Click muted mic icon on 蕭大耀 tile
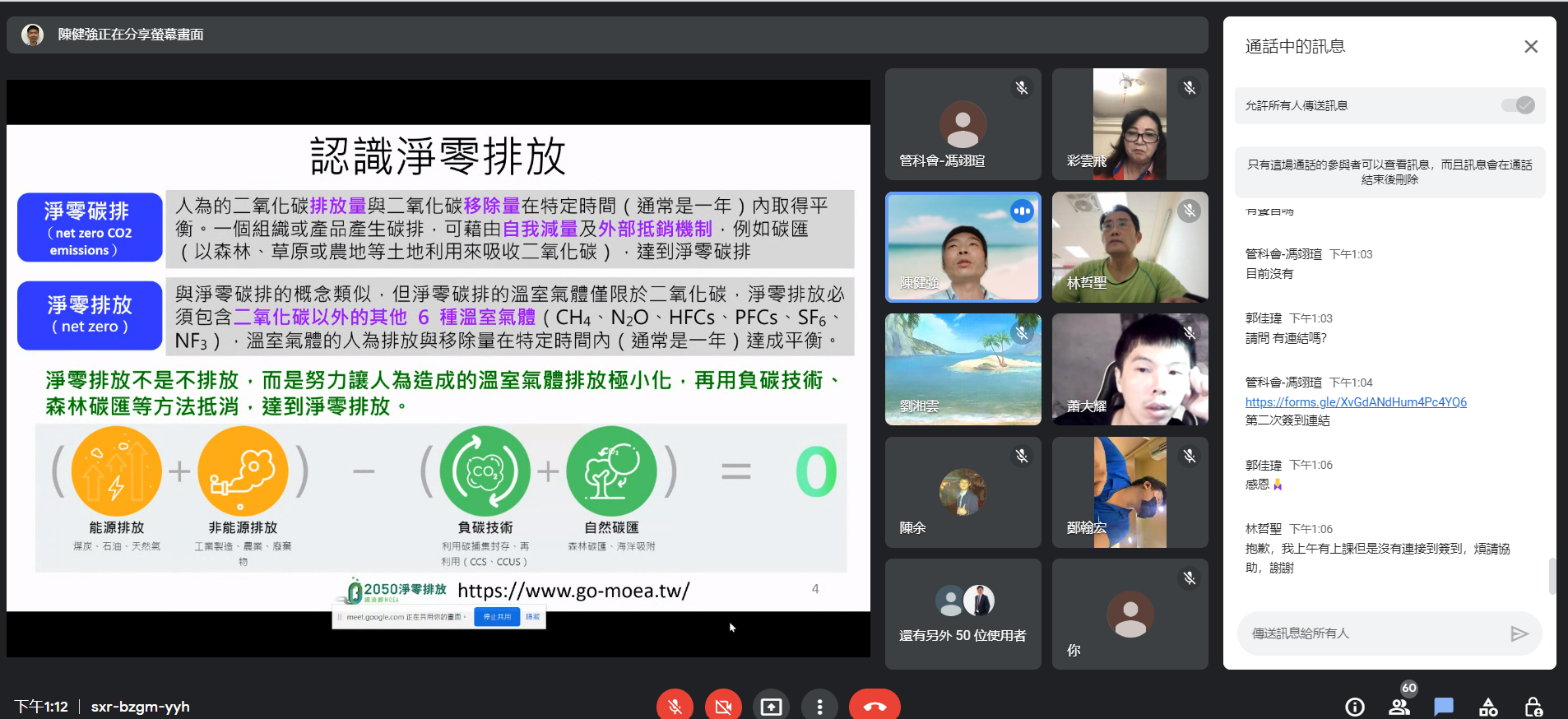1568x719 pixels. point(1190,333)
